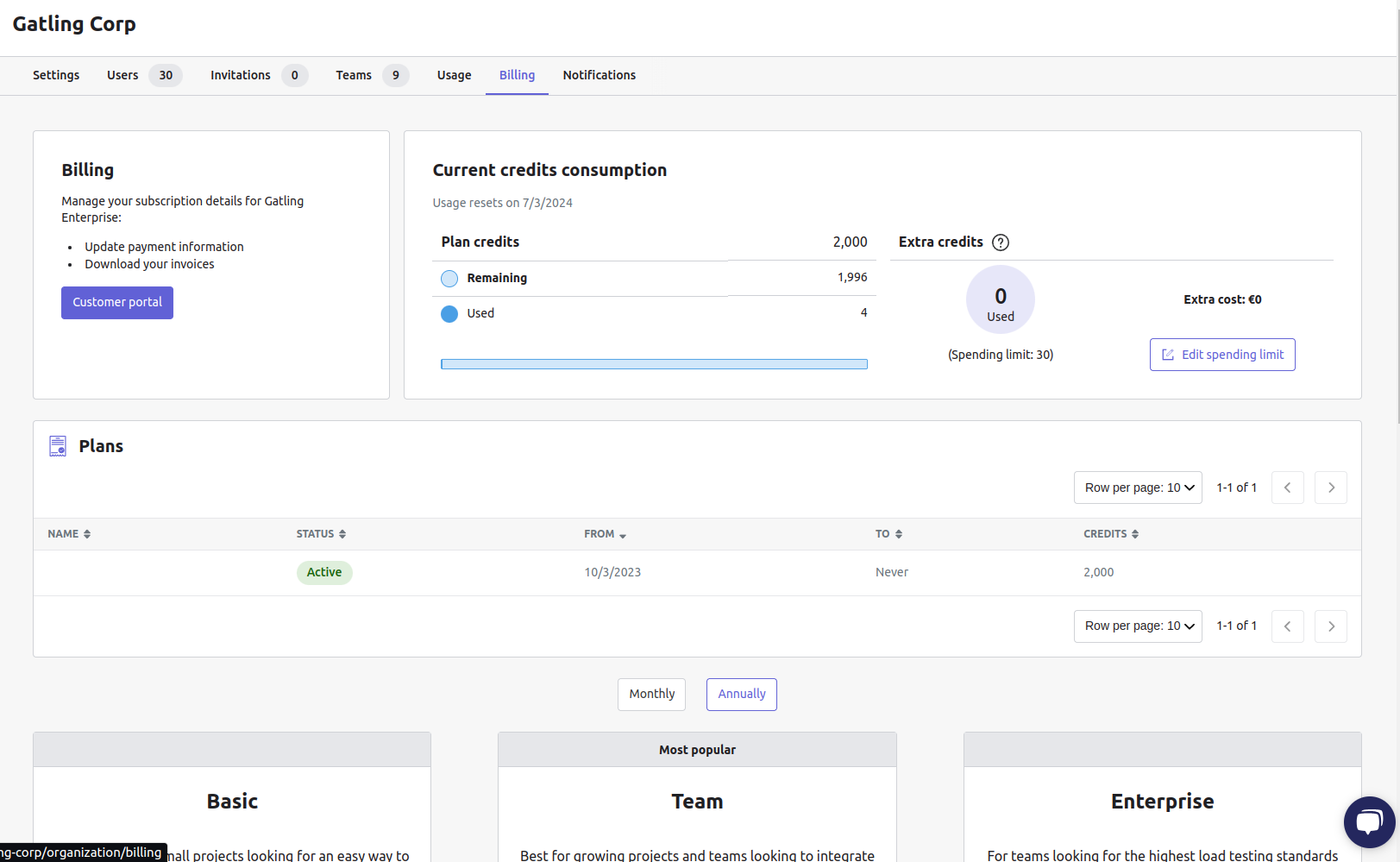
Task: Open bottom Row per page dropdown
Action: click(1138, 626)
